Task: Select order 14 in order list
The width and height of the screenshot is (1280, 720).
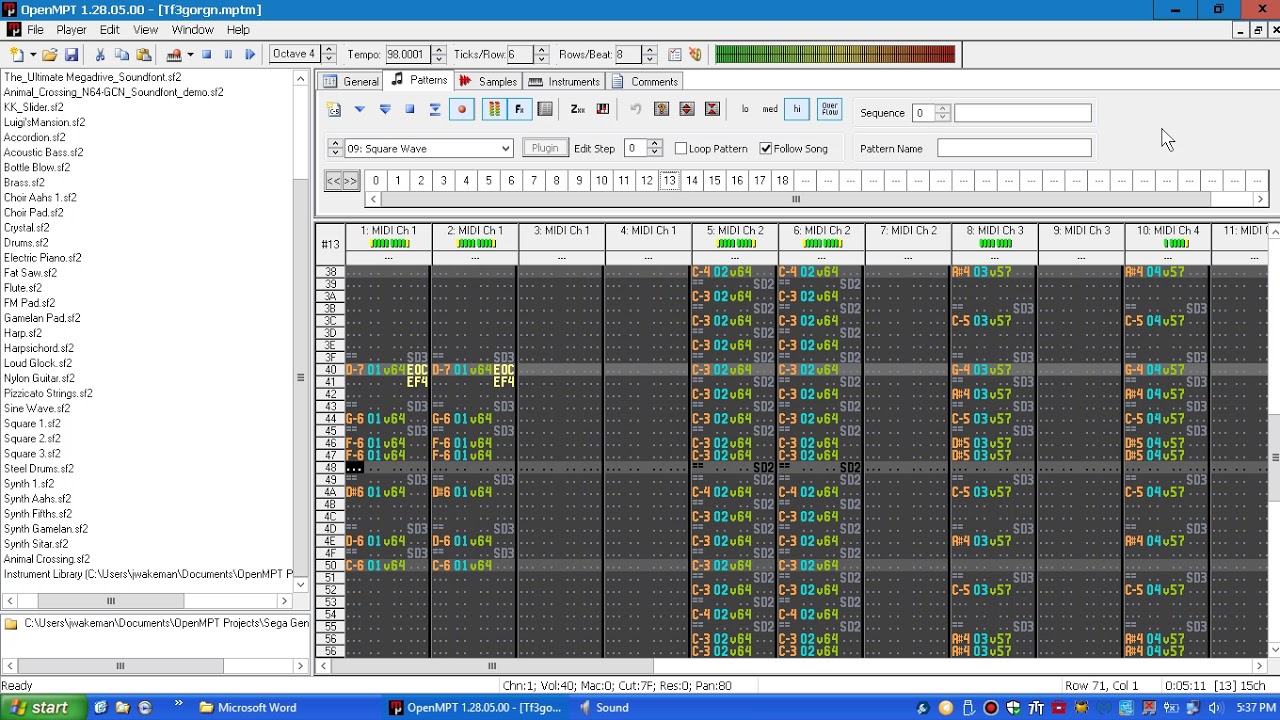Action: [692, 181]
